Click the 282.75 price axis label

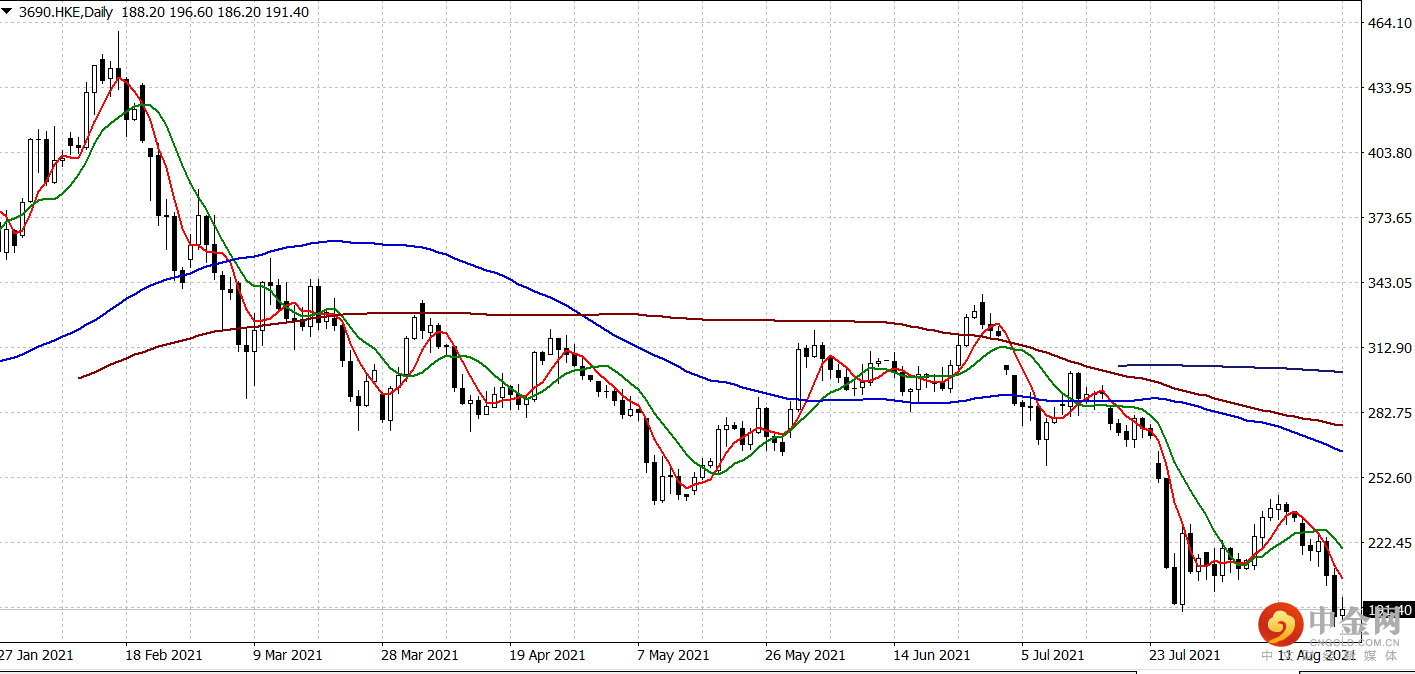point(1389,413)
